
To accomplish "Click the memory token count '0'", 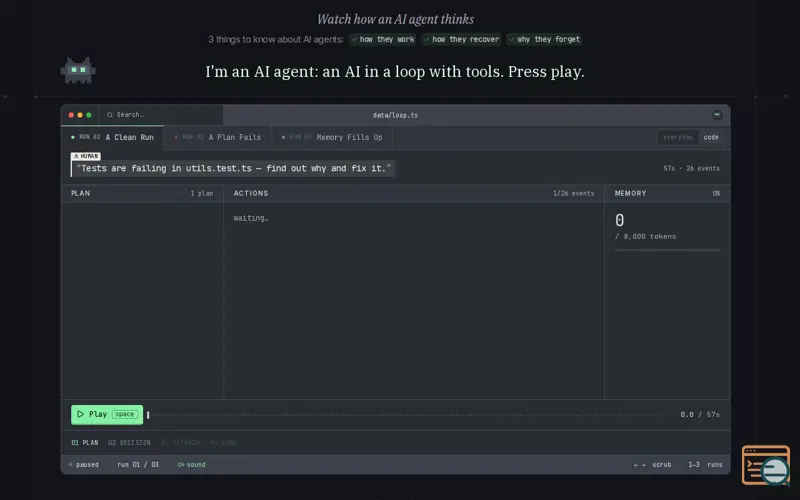I will pos(619,220).
